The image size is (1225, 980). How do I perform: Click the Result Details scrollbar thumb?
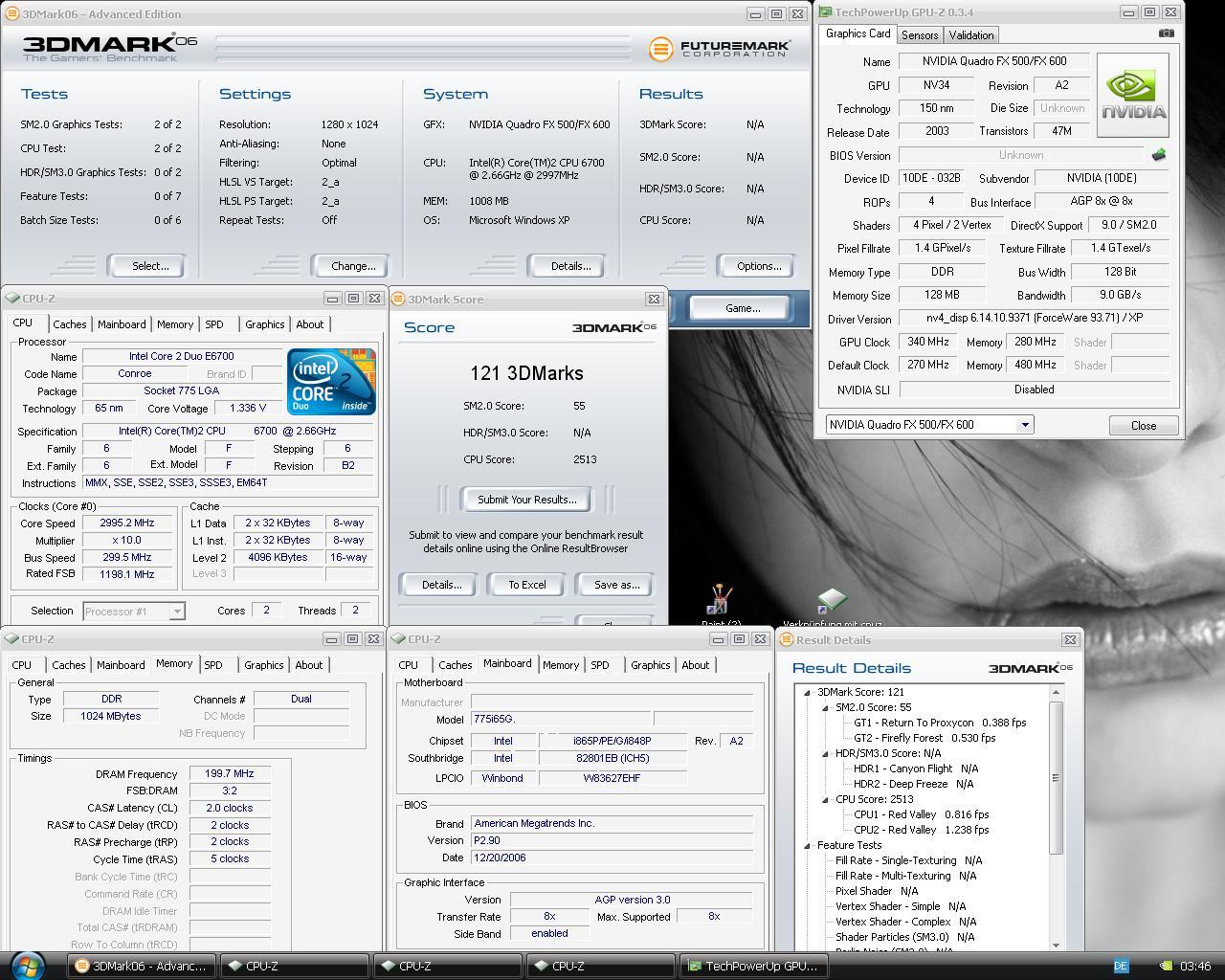tap(1057, 777)
